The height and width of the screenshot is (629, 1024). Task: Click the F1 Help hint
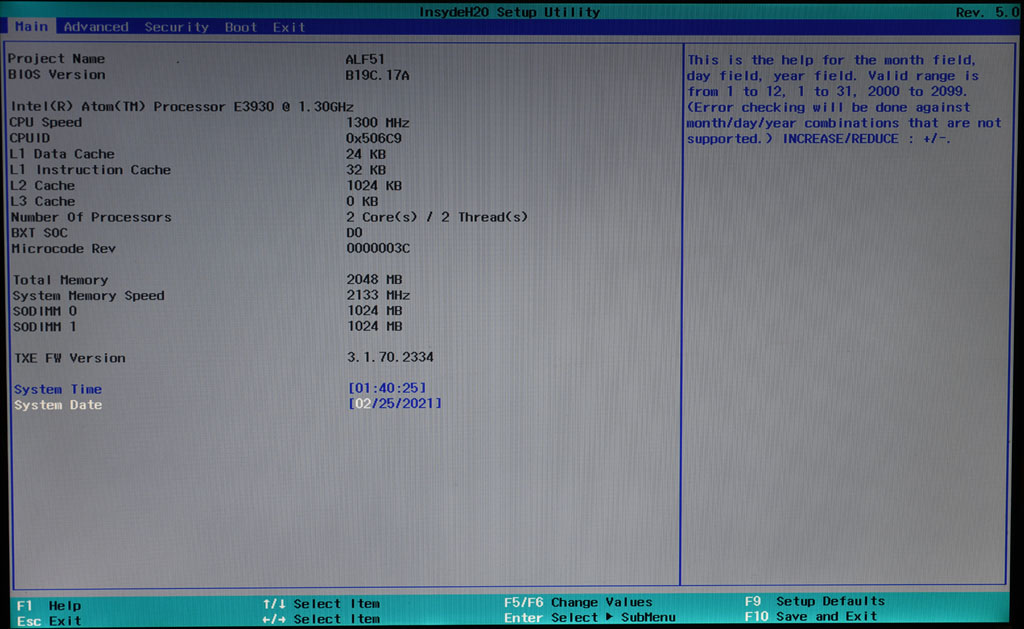[x=49, y=605]
